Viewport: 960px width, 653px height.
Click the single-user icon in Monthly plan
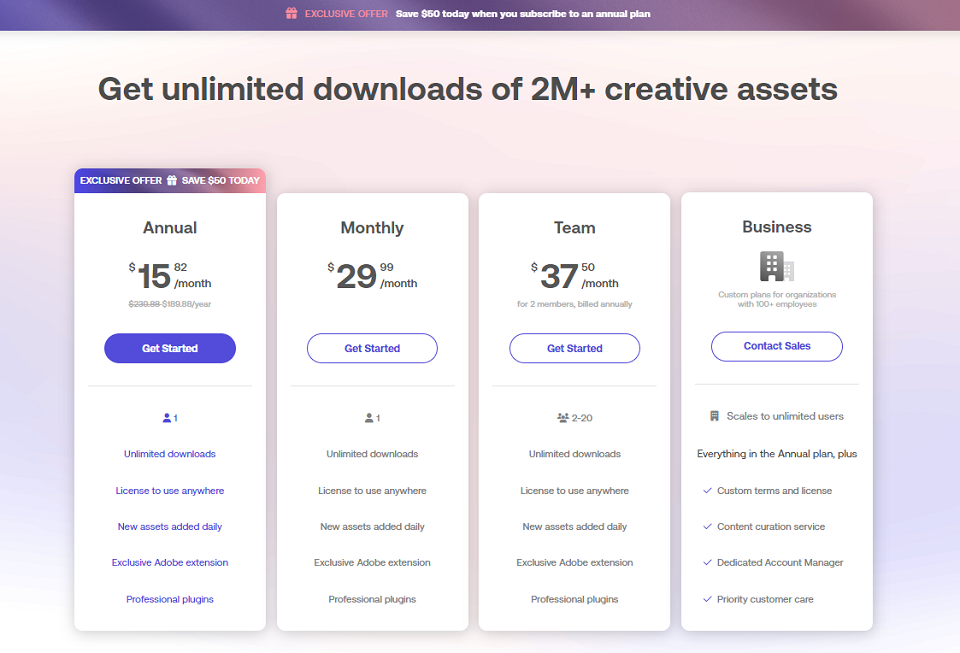[369, 418]
